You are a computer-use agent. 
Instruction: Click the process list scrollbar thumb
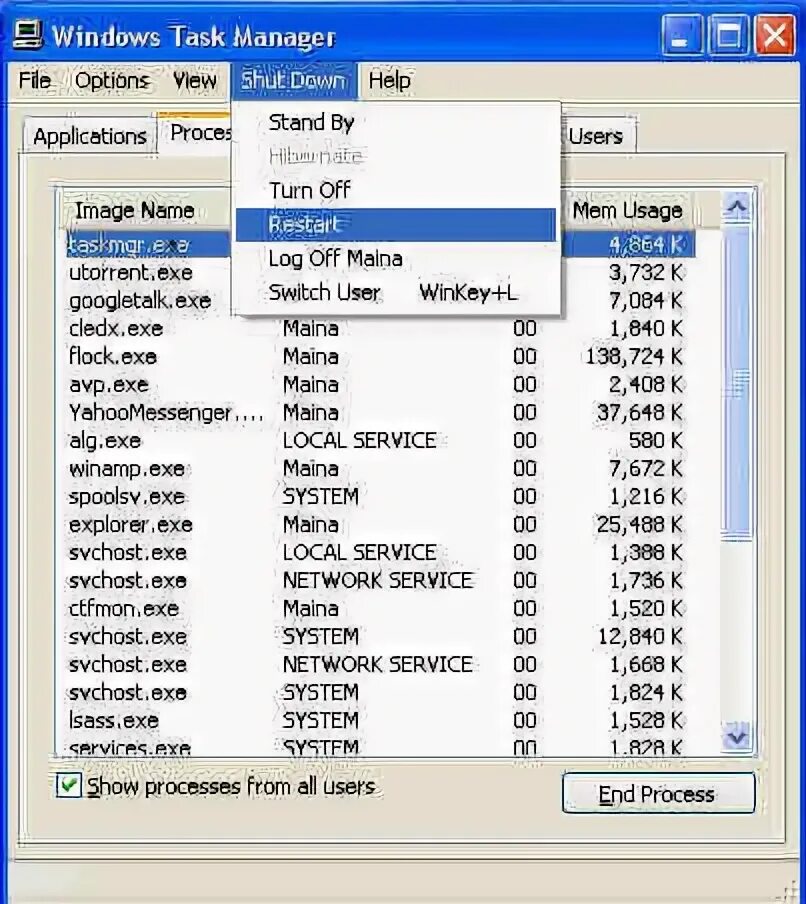[x=737, y=381]
